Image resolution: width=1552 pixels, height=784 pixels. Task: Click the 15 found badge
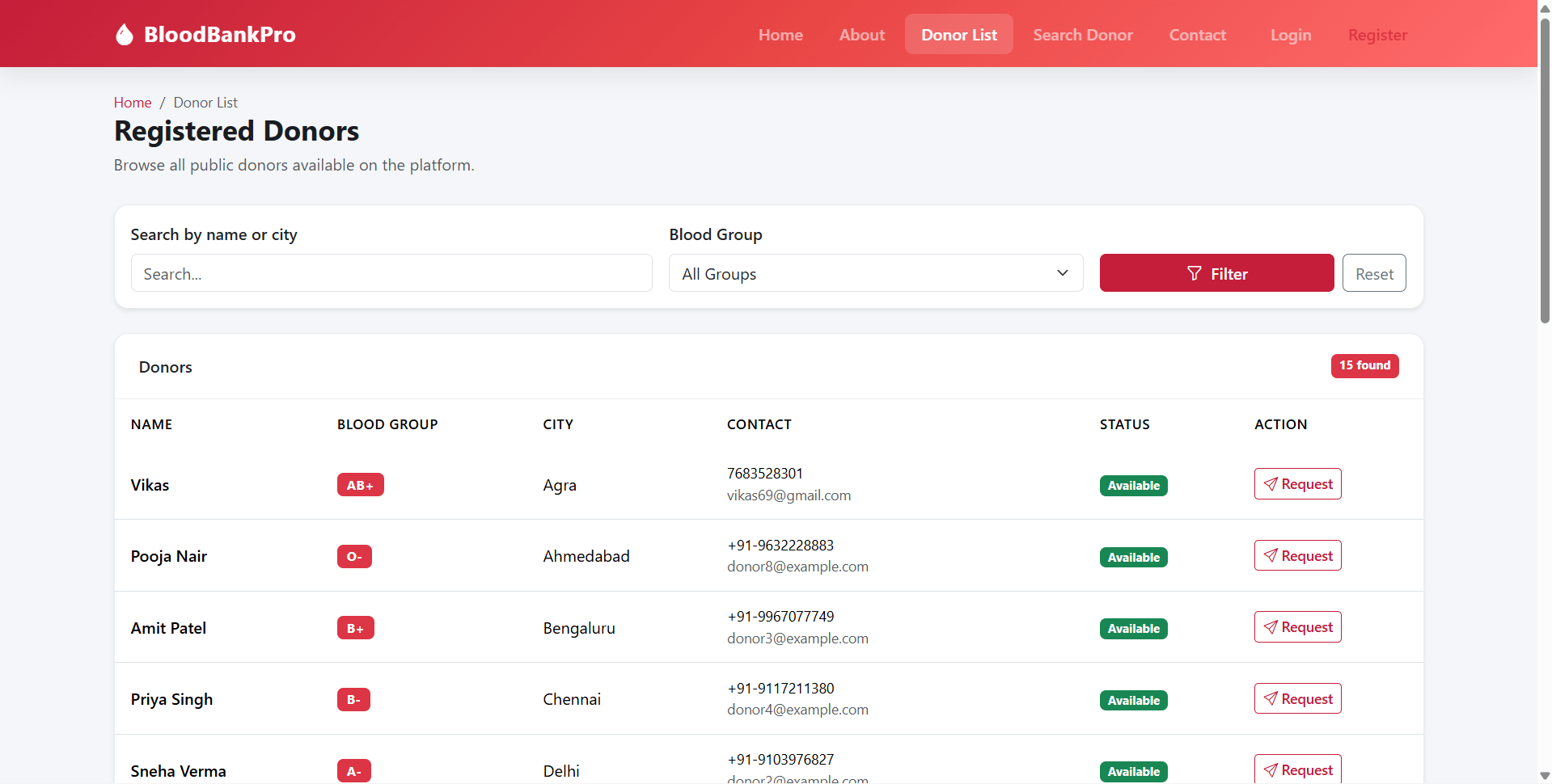click(x=1365, y=365)
